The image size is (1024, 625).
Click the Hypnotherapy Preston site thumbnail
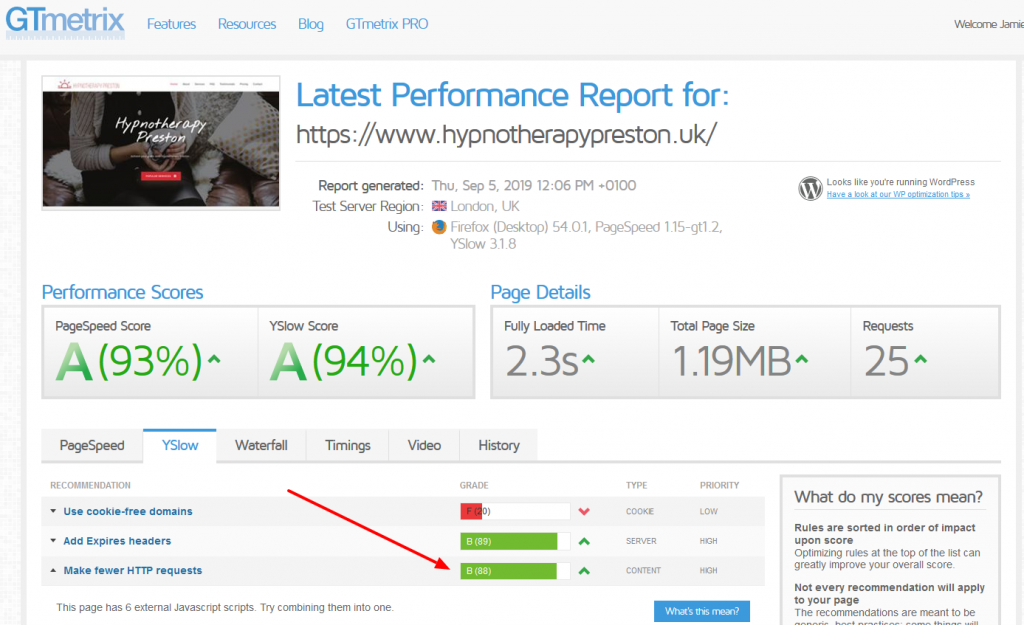click(x=161, y=141)
